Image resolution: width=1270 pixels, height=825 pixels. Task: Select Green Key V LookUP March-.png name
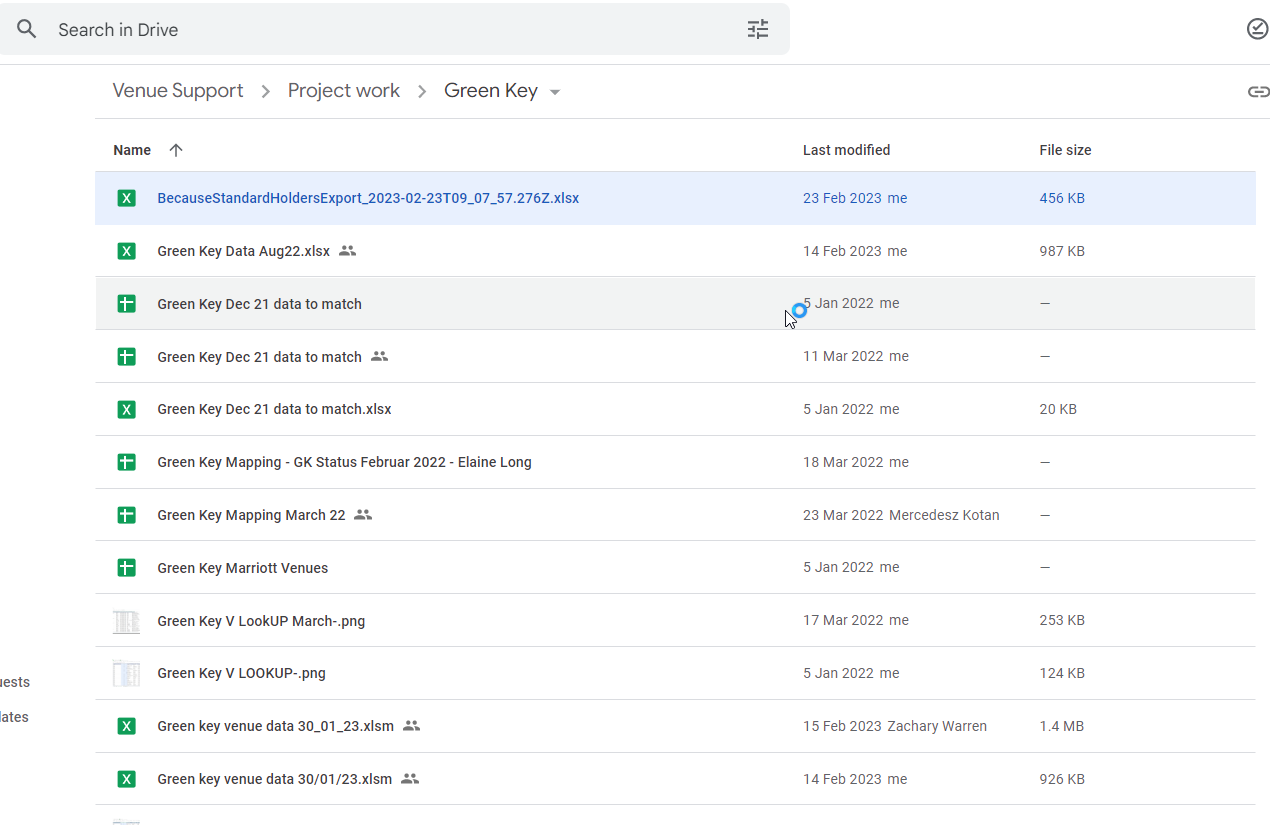(x=261, y=621)
